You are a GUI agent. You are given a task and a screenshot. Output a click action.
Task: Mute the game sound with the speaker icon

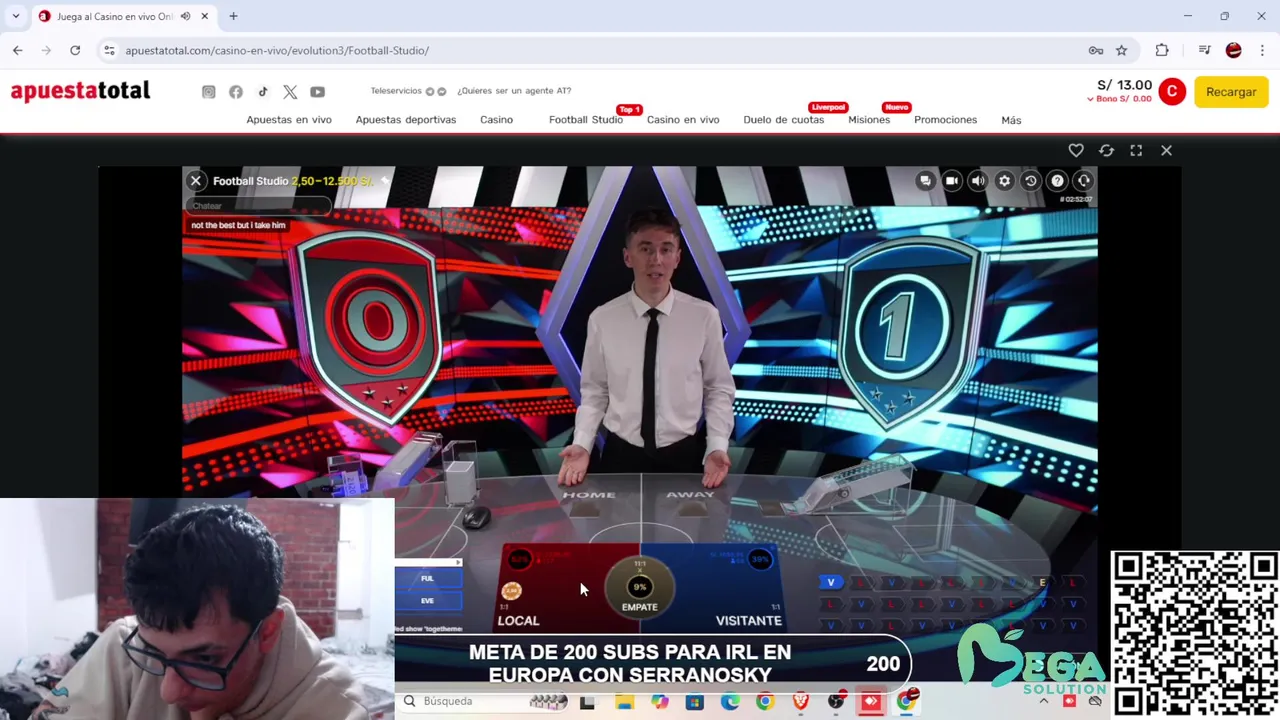tap(978, 181)
